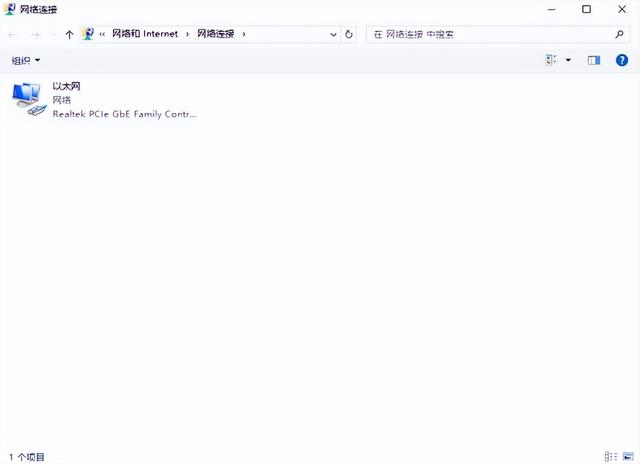Open the recent locations dropdown arrow
This screenshot has width=640, height=464.
coord(53,35)
